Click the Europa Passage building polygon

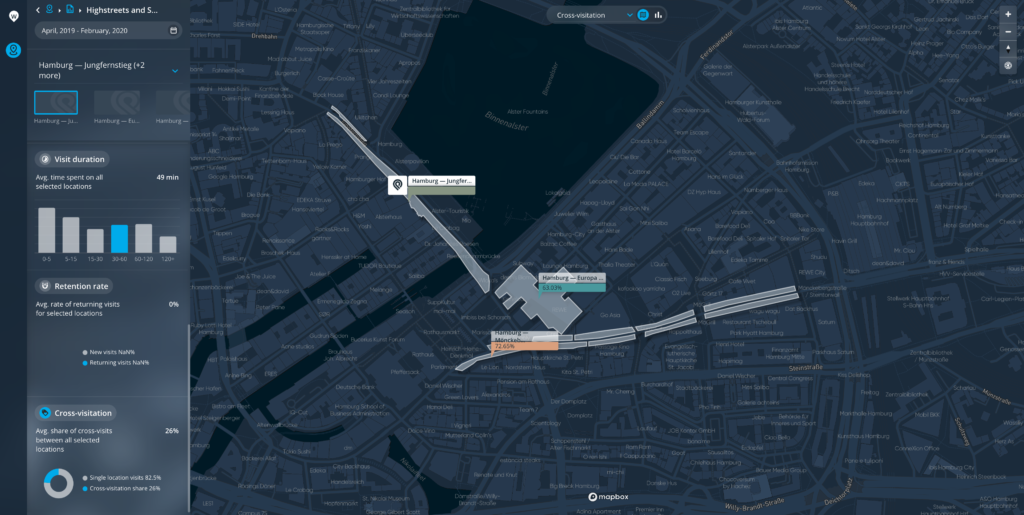click(x=536, y=300)
